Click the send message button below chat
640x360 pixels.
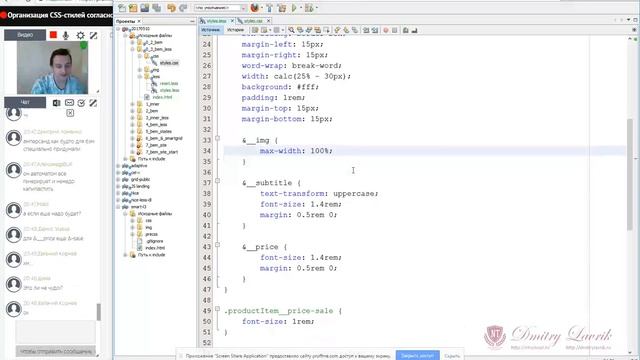(56, 351)
